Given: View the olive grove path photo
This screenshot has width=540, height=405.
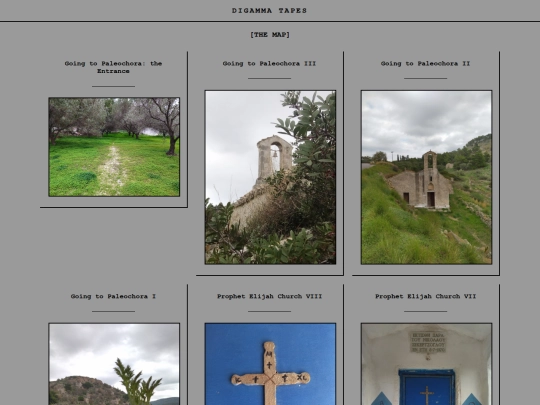Looking at the screenshot, I should tap(114, 147).
